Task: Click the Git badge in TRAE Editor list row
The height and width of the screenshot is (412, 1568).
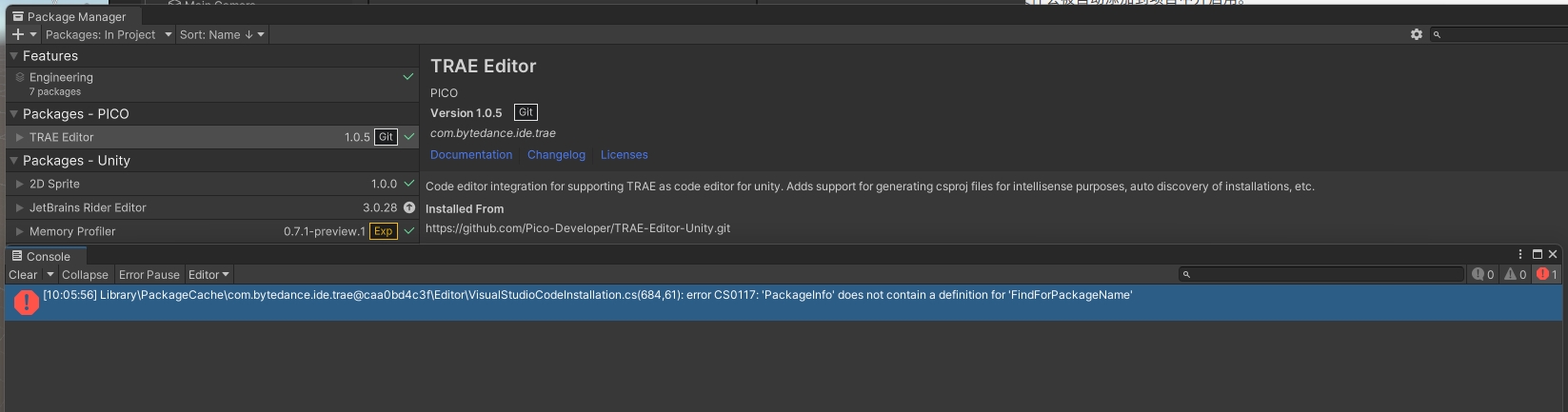Action: pyautogui.click(x=386, y=137)
